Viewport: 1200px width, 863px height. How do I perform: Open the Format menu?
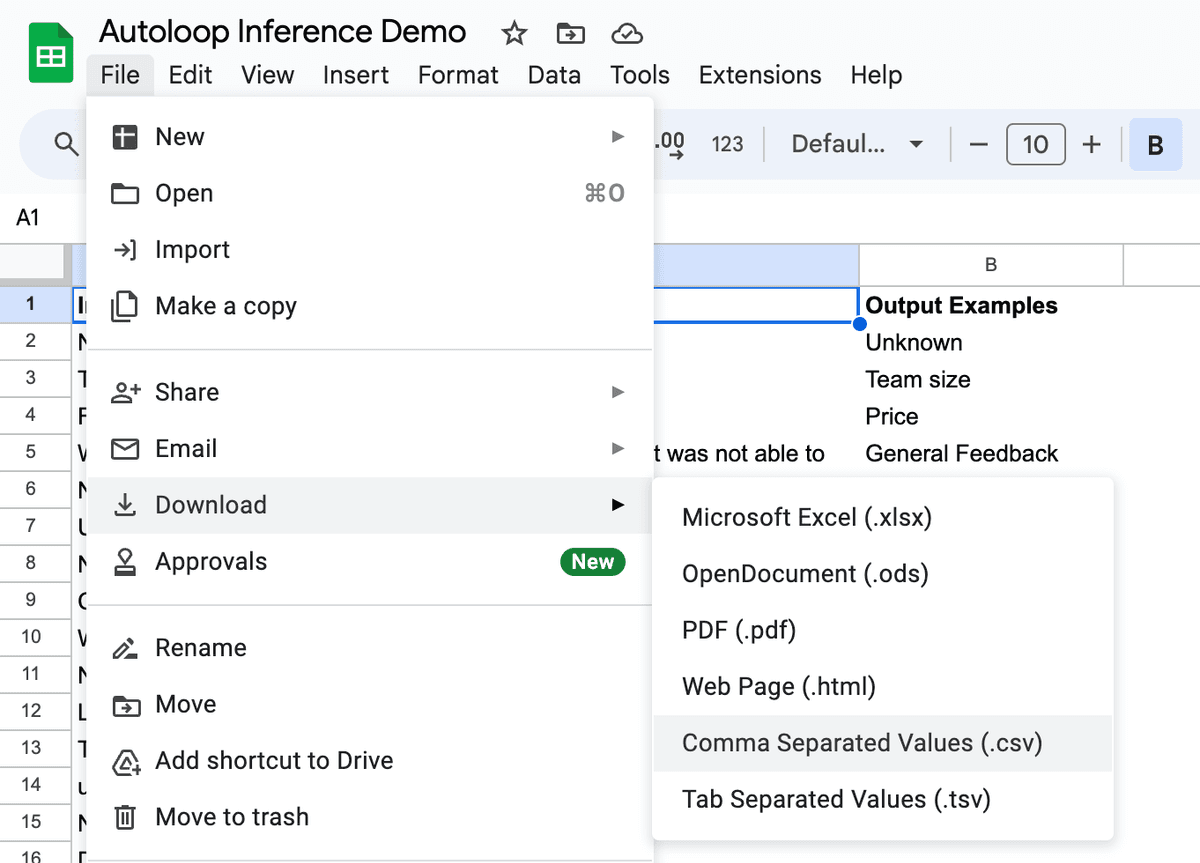[x=458, y=75]
